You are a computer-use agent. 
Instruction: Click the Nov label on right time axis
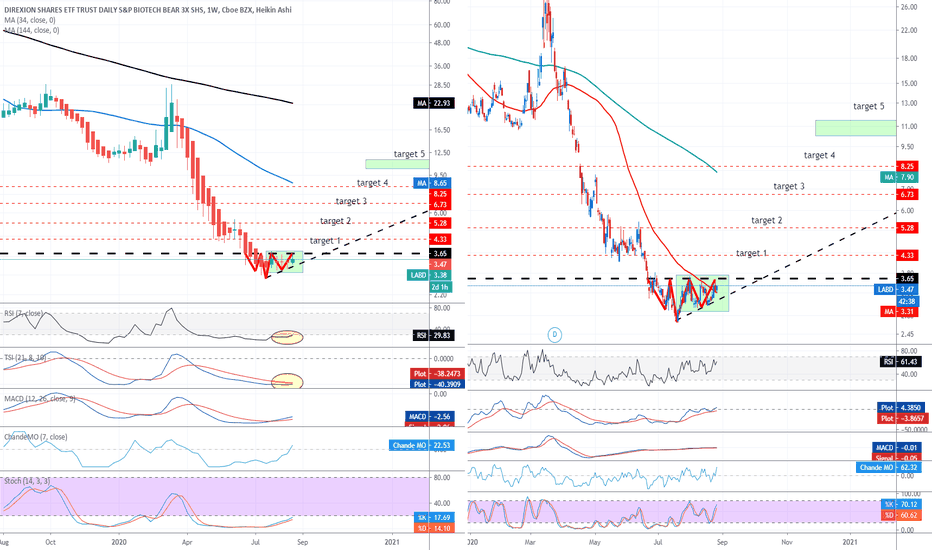point(787,542)
